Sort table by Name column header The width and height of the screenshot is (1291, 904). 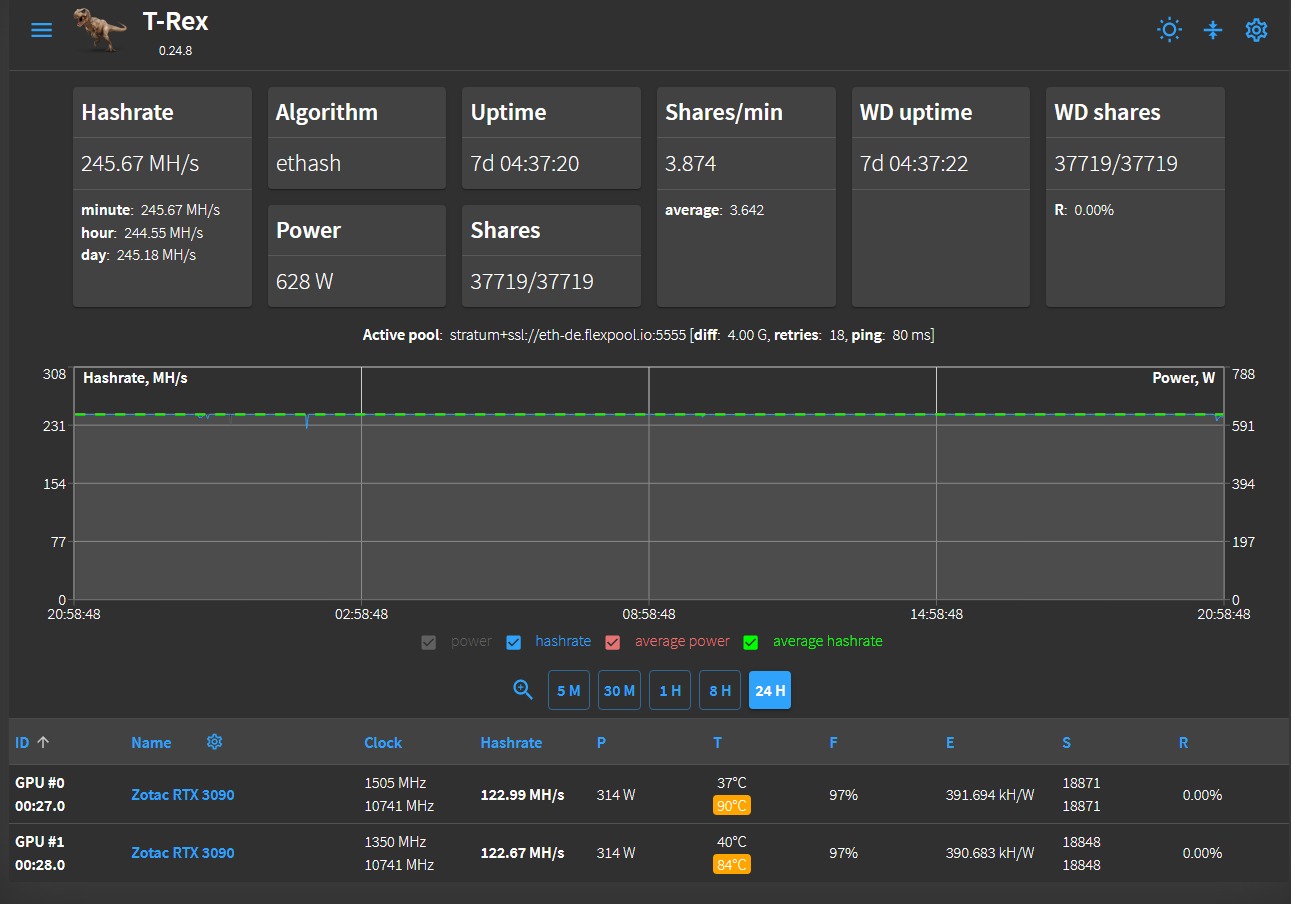point(151,743)
